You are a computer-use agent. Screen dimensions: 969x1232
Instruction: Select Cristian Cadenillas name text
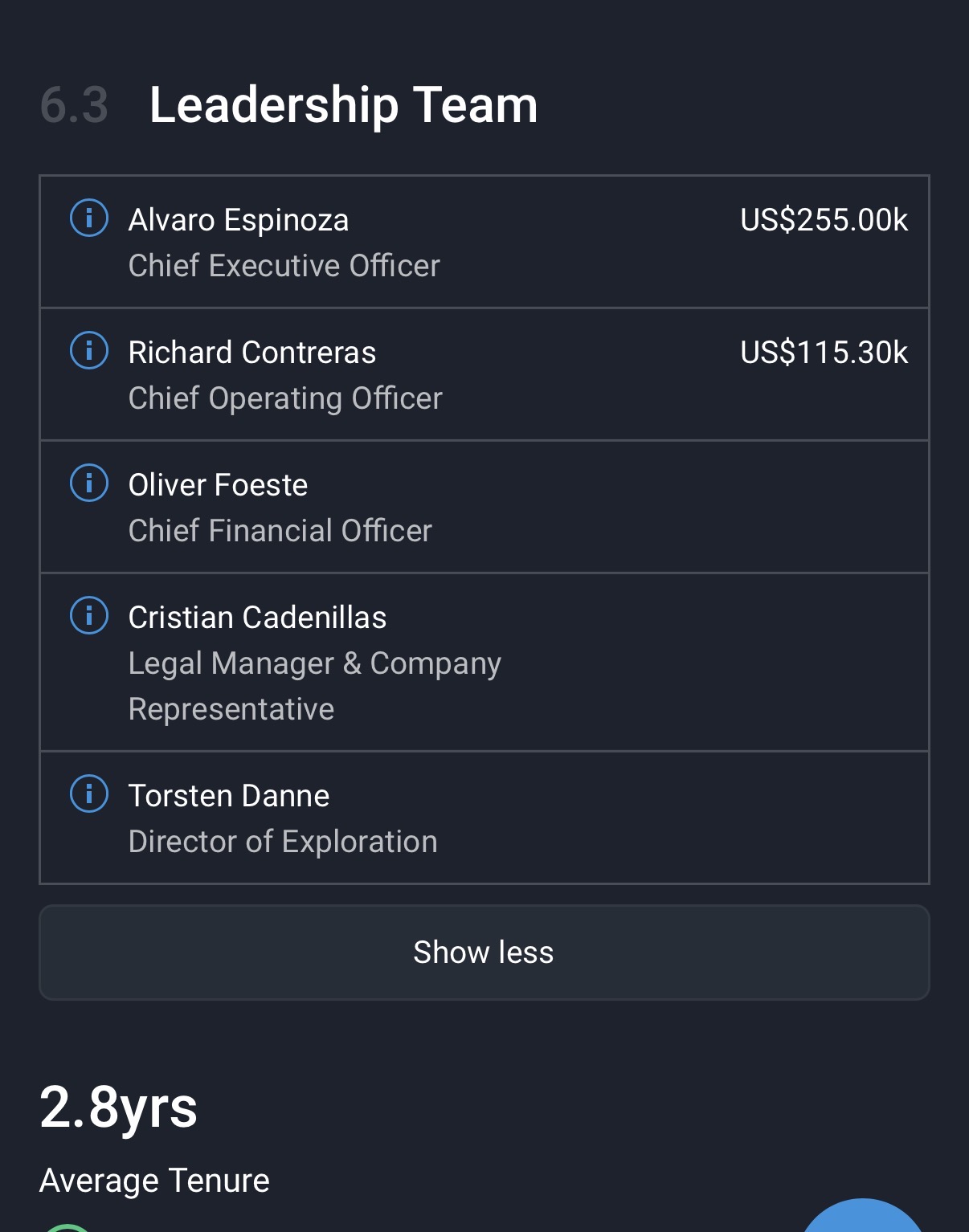point(257,618)
